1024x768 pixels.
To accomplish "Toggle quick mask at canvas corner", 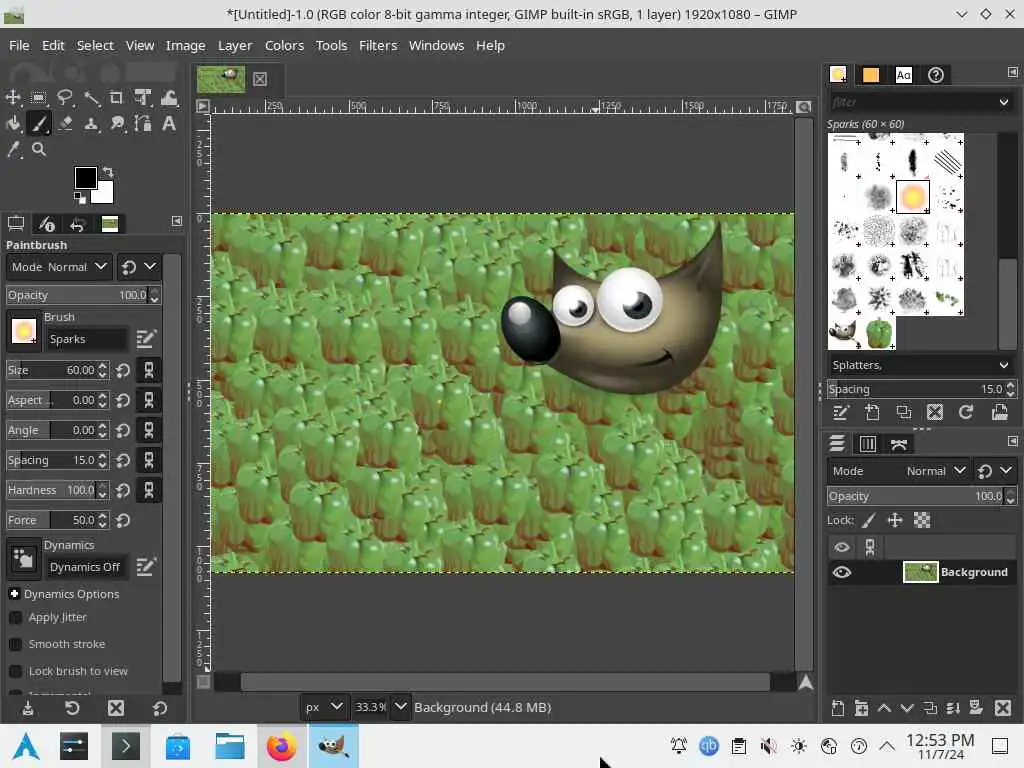I will [x=203, y=682].
